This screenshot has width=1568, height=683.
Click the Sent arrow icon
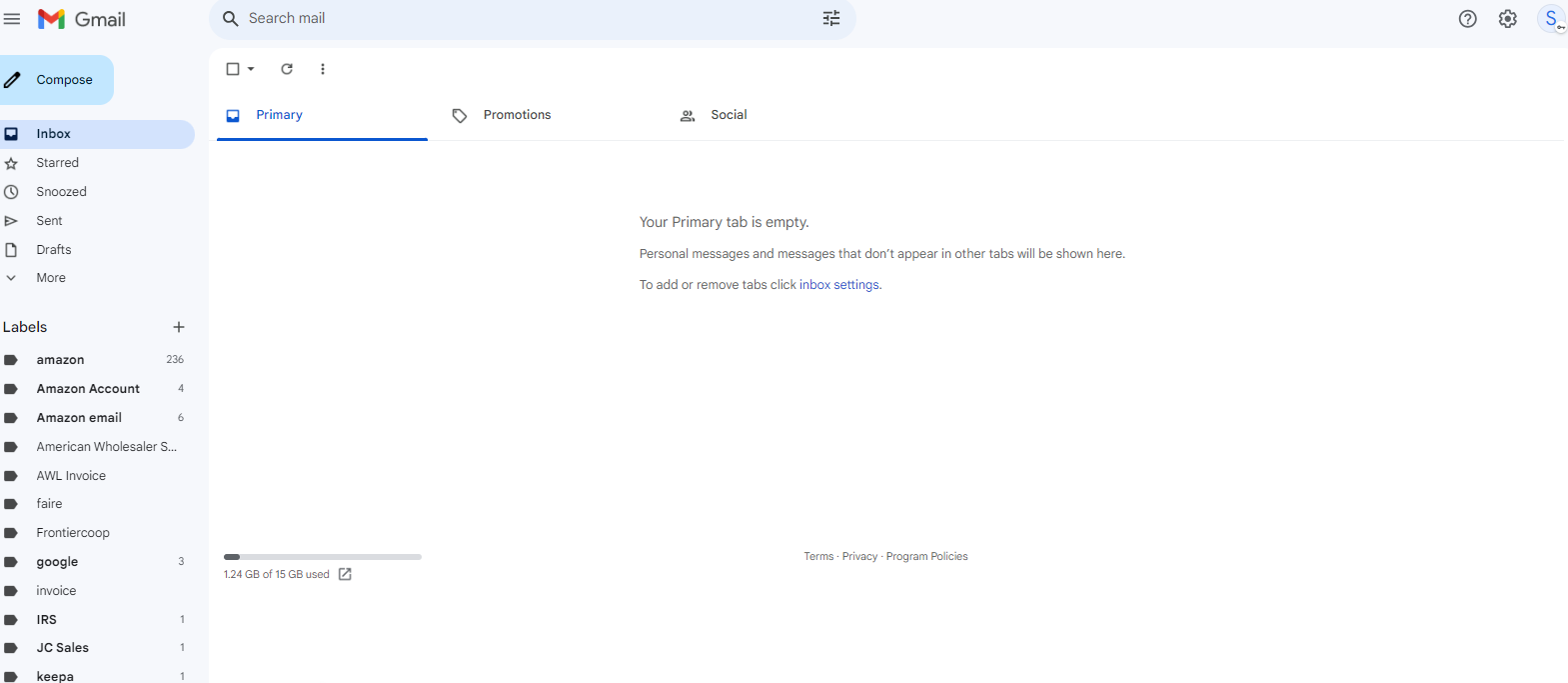[11, 221]
